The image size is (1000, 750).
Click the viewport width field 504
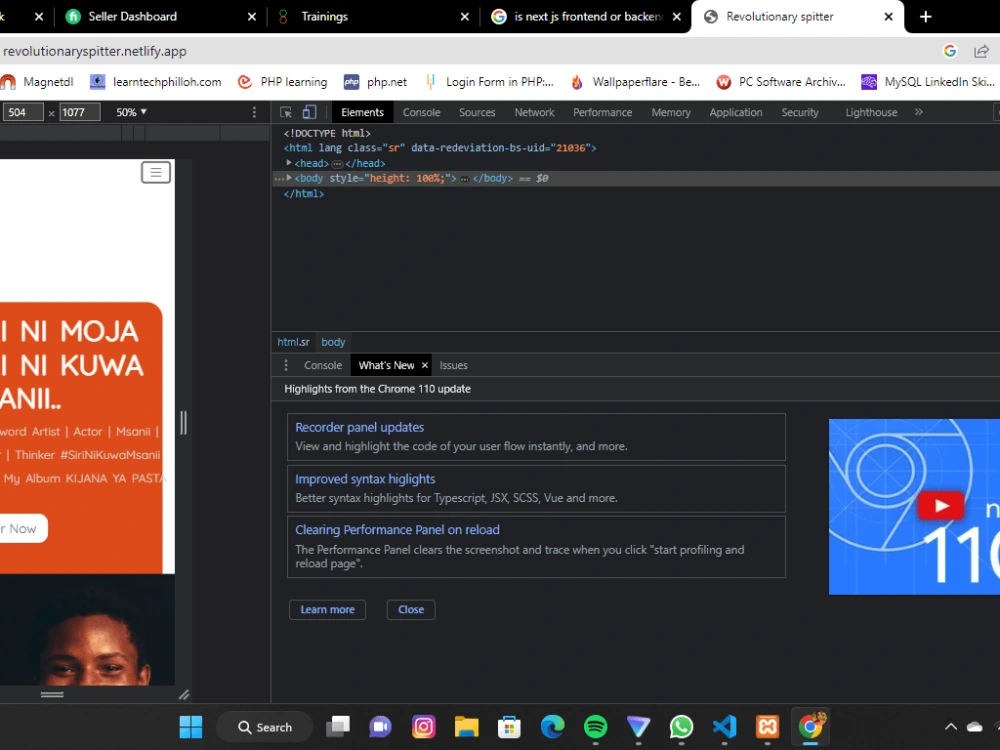coord(22,112)
